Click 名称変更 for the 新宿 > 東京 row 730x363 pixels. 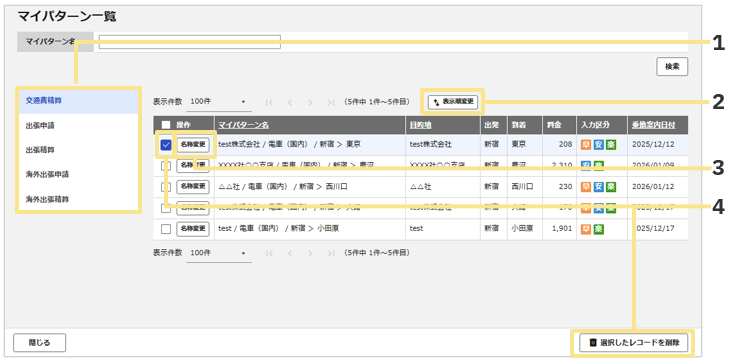point(193,145)
